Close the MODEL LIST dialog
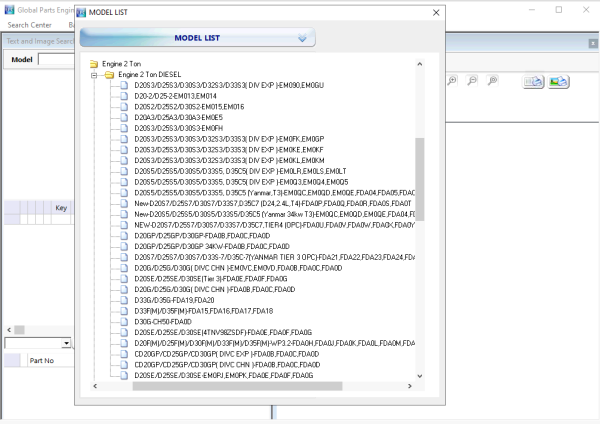Screen dimensions: 600x424 (x=436, y=13)
